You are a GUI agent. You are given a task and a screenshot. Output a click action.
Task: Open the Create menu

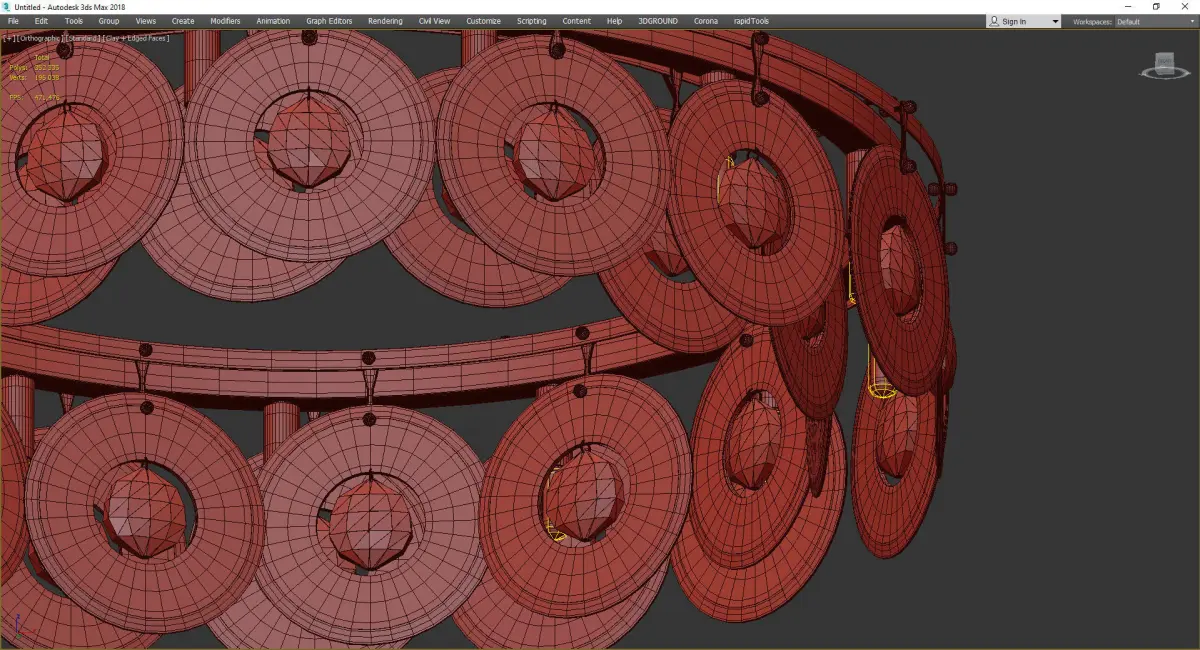point(183,21)
